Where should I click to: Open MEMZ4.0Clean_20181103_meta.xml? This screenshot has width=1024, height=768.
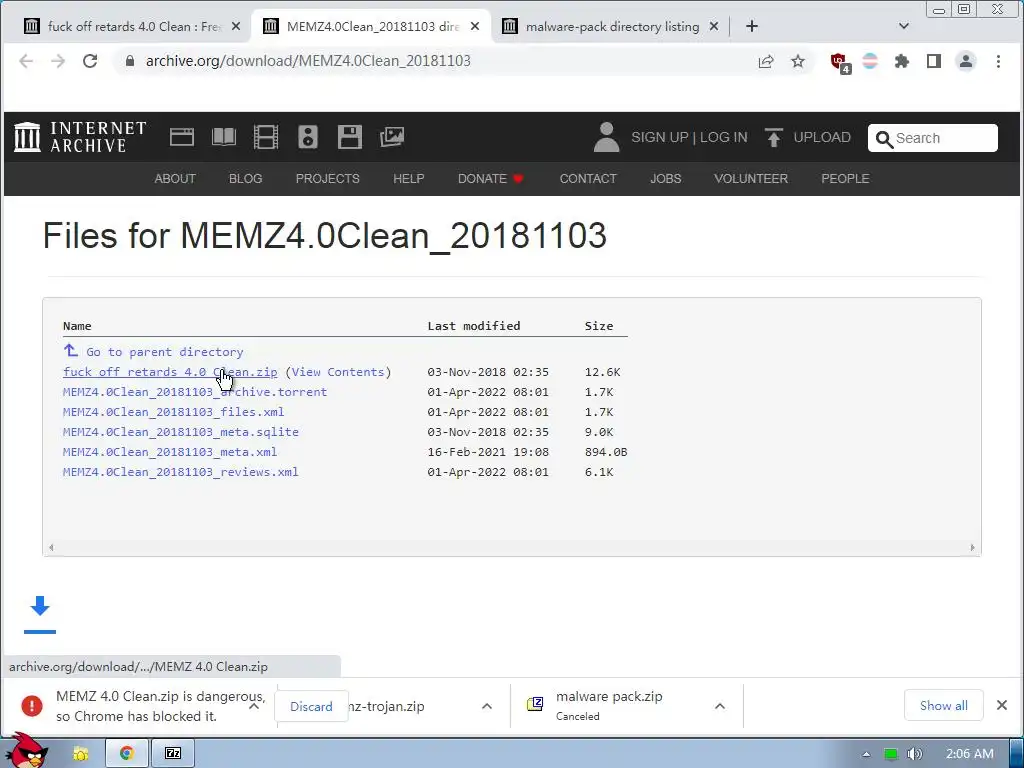tap(170, 452)
